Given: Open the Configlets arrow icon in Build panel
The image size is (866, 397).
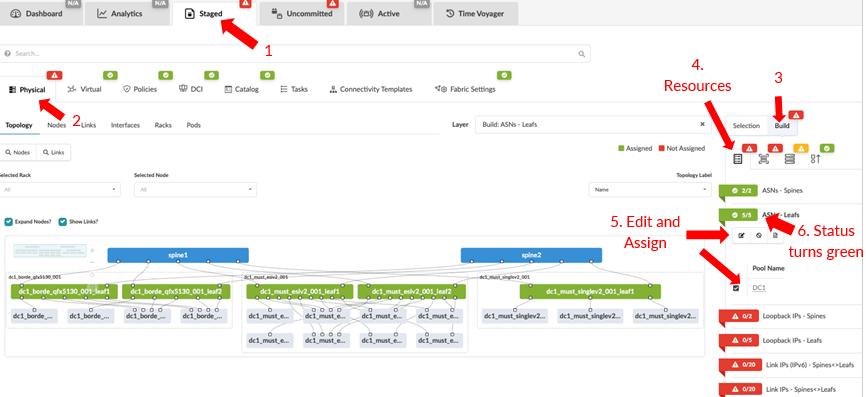Looking at the screenshot, I should (816, 159).
